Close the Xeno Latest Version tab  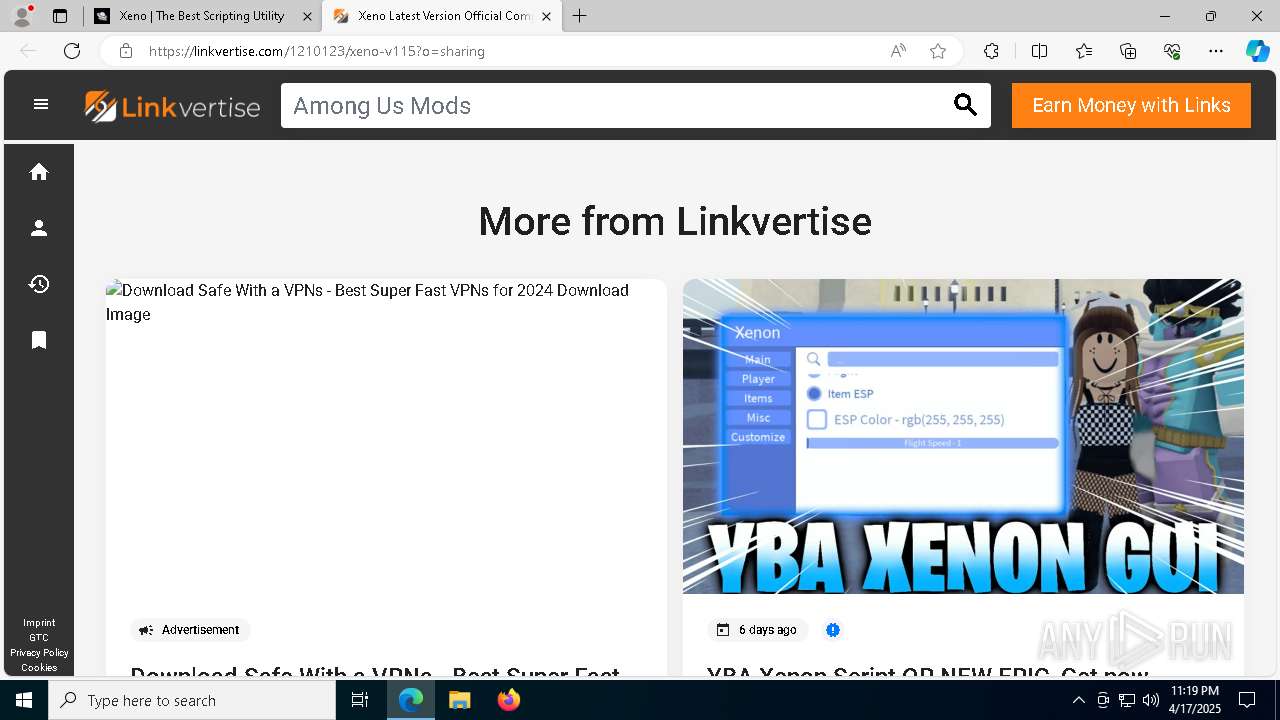[547, 16]
